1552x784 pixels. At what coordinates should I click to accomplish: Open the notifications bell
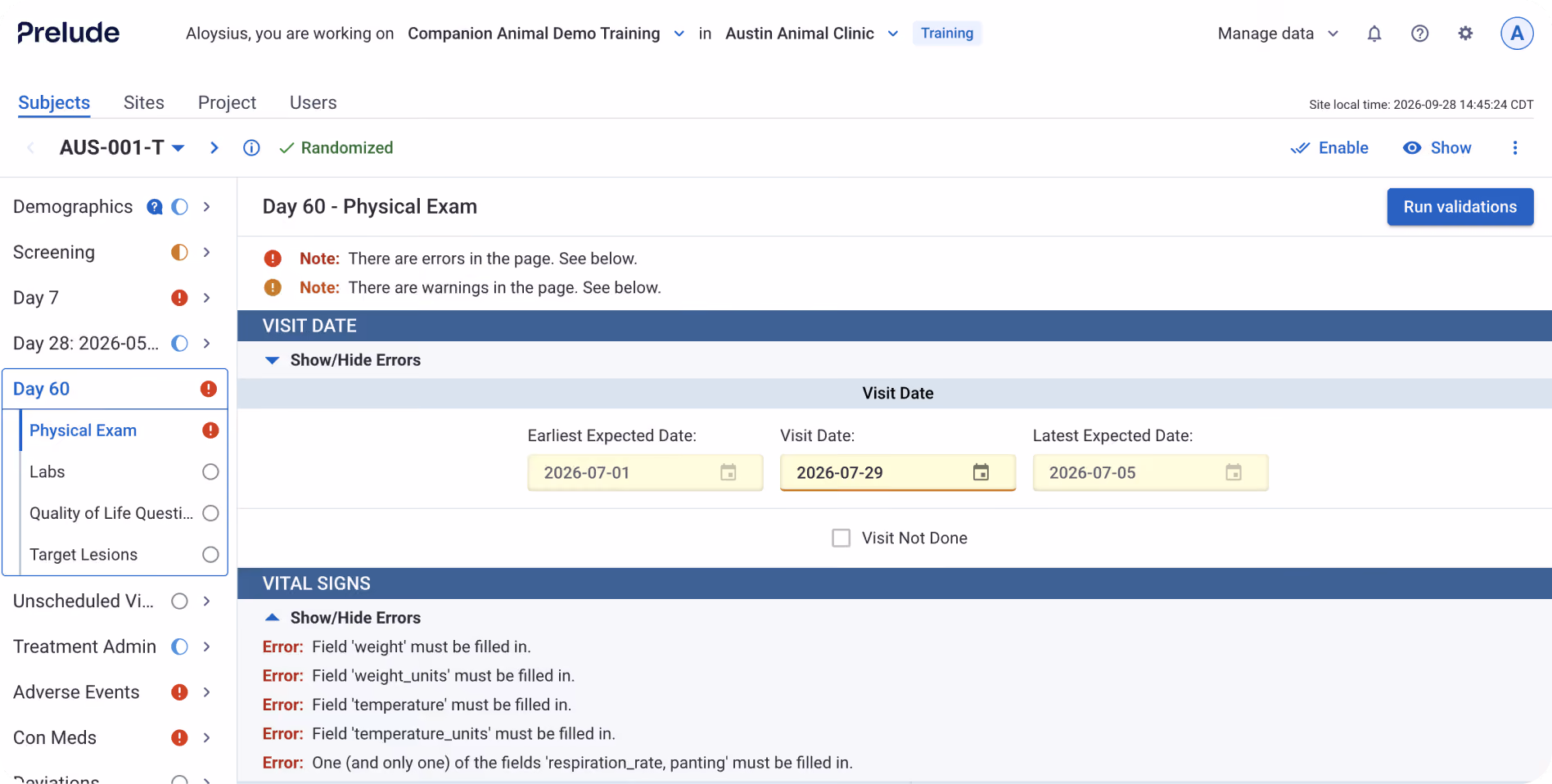[x=1374, y=34]
